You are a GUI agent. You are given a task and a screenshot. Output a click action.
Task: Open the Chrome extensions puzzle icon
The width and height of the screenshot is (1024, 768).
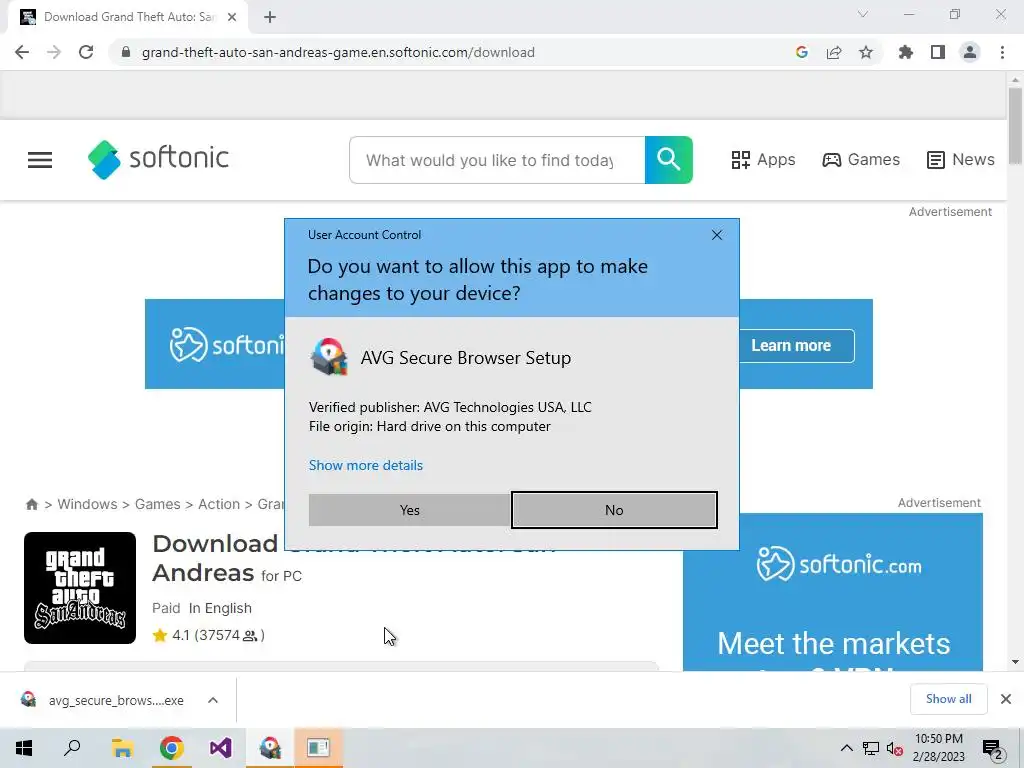(x=905, y=52)
